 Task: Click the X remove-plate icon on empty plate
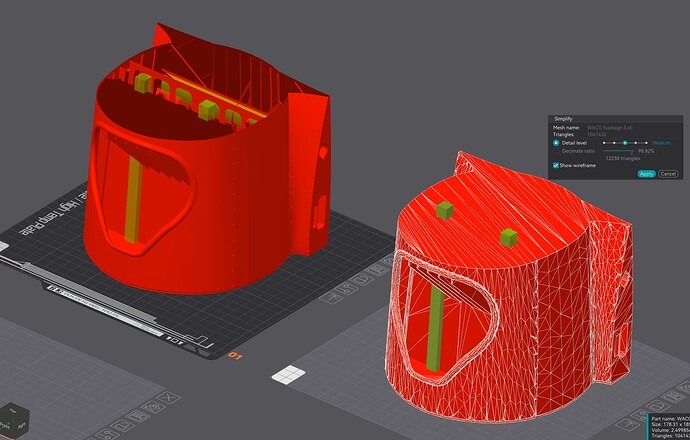pyautogui.click(x=168, y=397)
